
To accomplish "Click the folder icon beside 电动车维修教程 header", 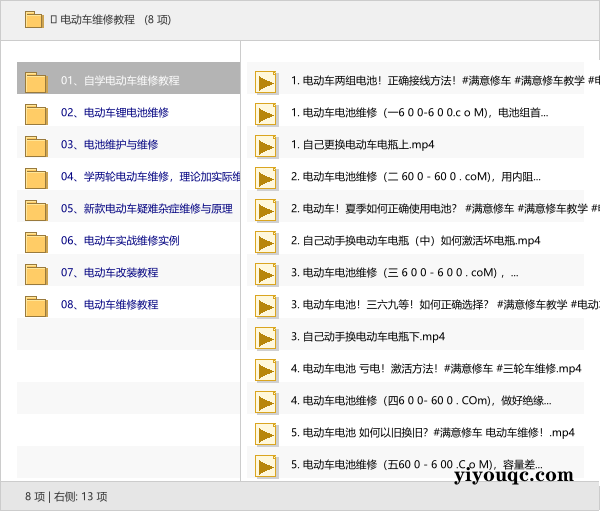I will (x=33, y=19).
